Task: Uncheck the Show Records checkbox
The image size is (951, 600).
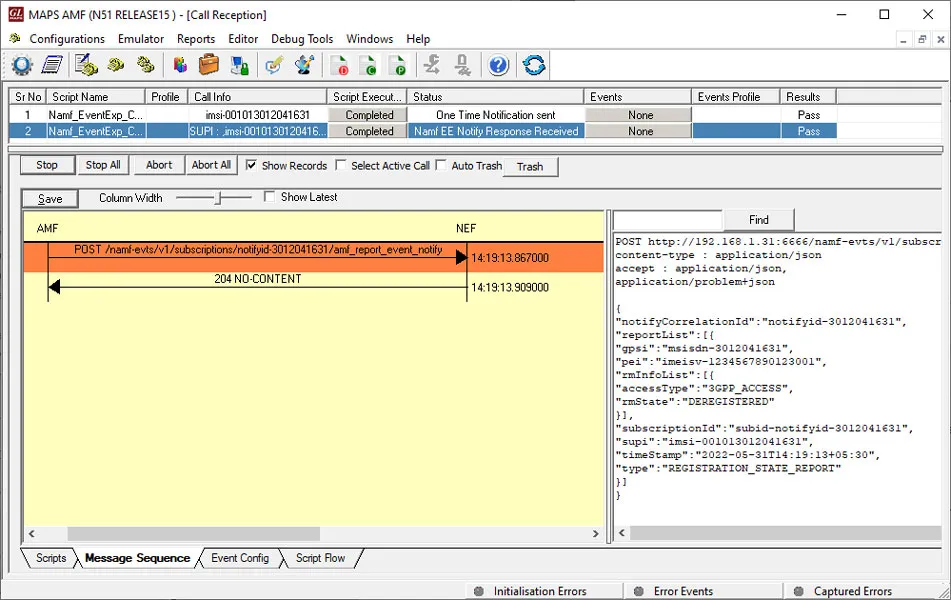Action: (251, 165)
